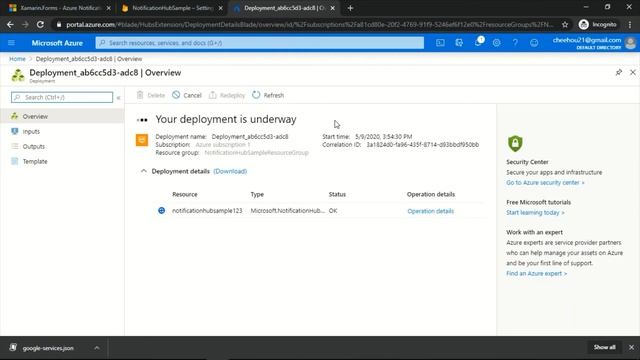
Task: Click the Deployment_ab6cc5d3-adc8 breadcrumb entry
Action: (89, 59)
